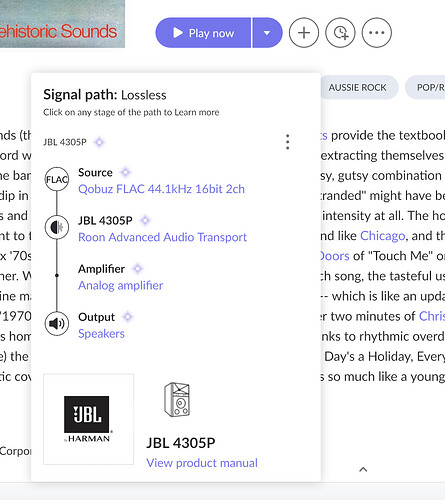The width and height of the screenshot is (445, 500).
Task: Click sparkle icon beside Output label
Action: coord(128,317)
